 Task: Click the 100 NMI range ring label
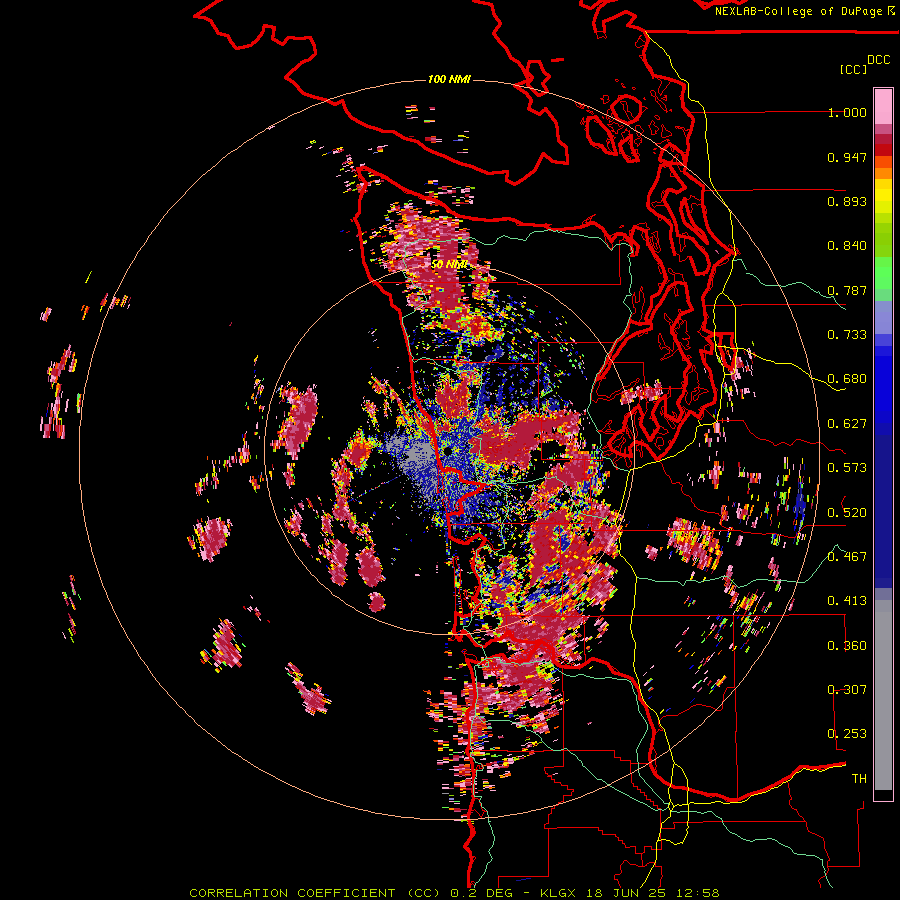click(x=449, y=79)
